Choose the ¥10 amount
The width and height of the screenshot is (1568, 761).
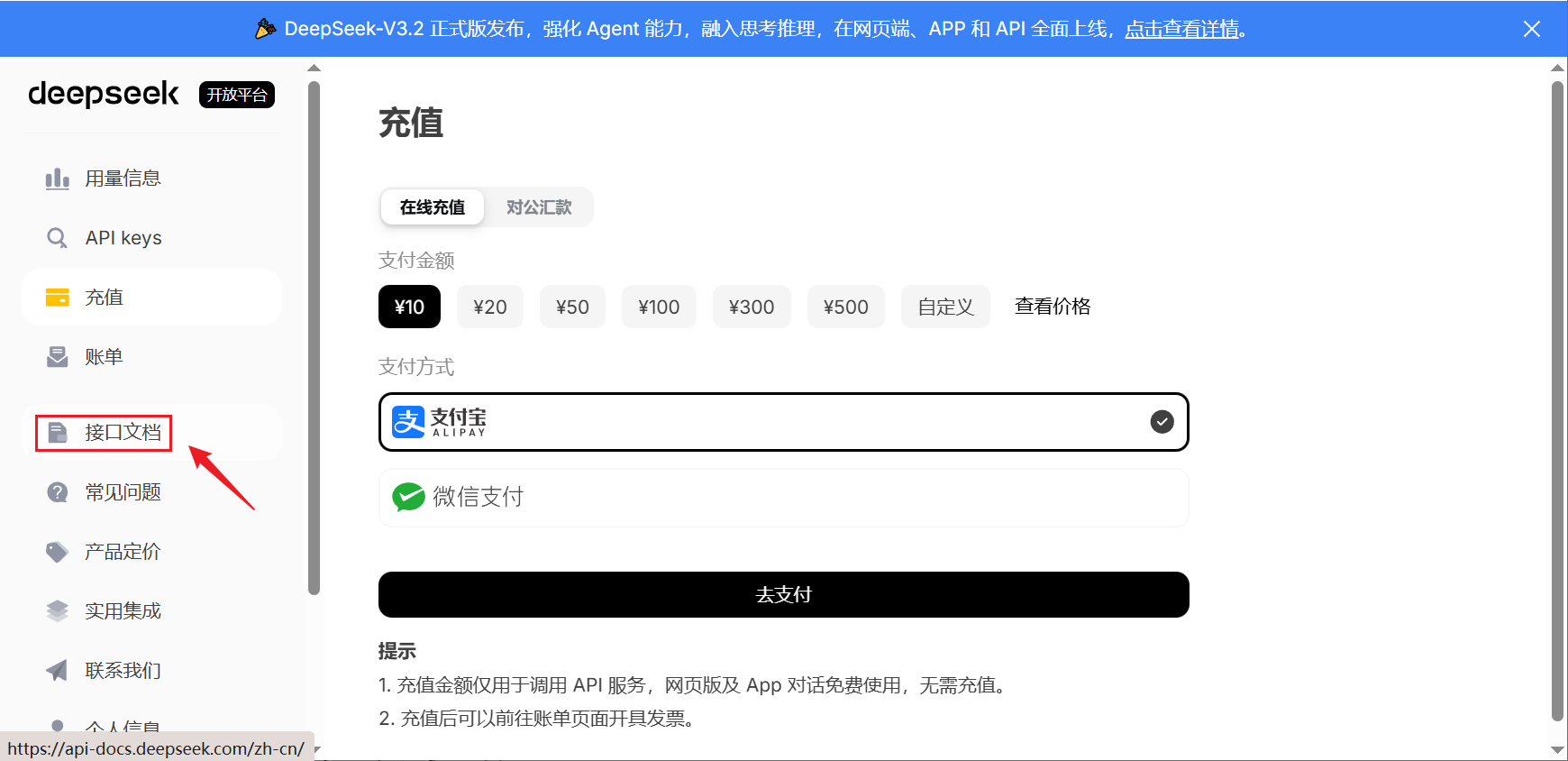click(409, 307)
